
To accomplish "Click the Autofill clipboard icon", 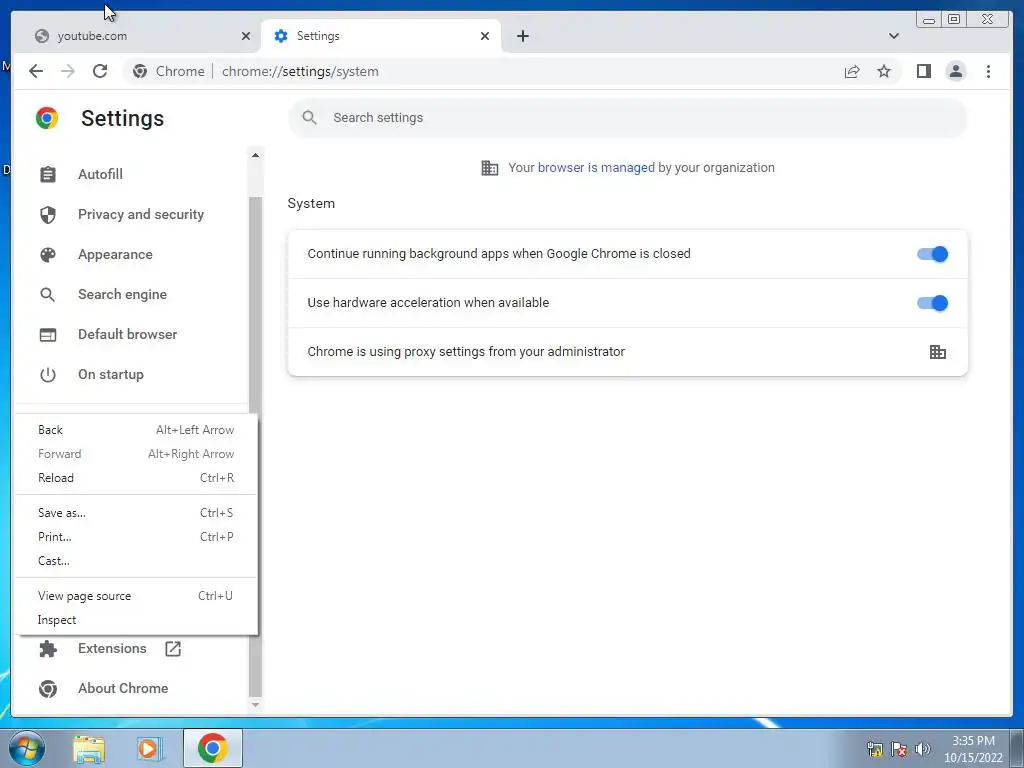I will 48,174.
